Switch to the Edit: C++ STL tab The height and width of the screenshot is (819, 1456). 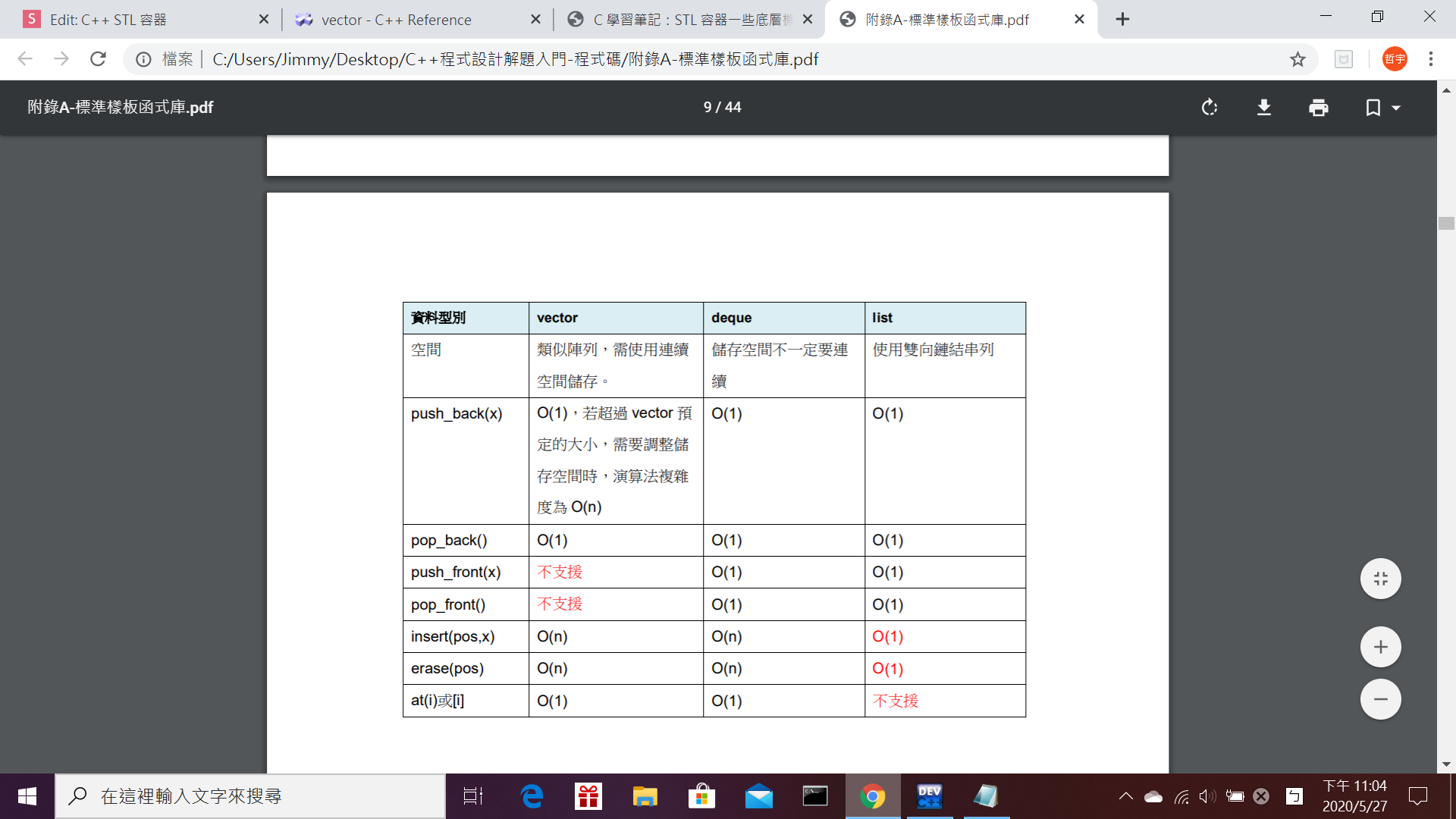tap(108, 20)
